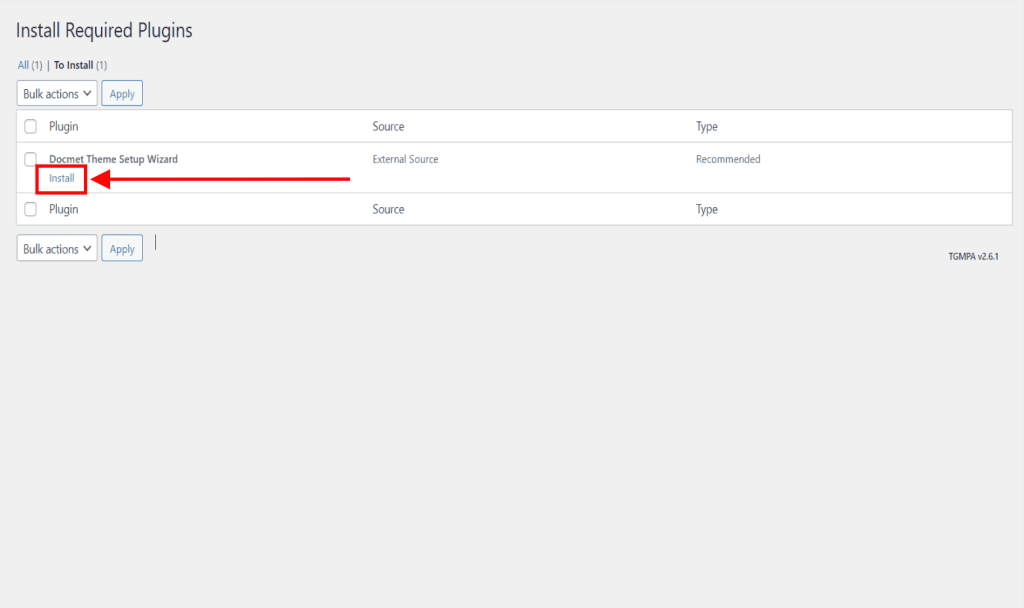
Task: Open the bottom Bulk actions dropdown
Action: pos(57,249)
